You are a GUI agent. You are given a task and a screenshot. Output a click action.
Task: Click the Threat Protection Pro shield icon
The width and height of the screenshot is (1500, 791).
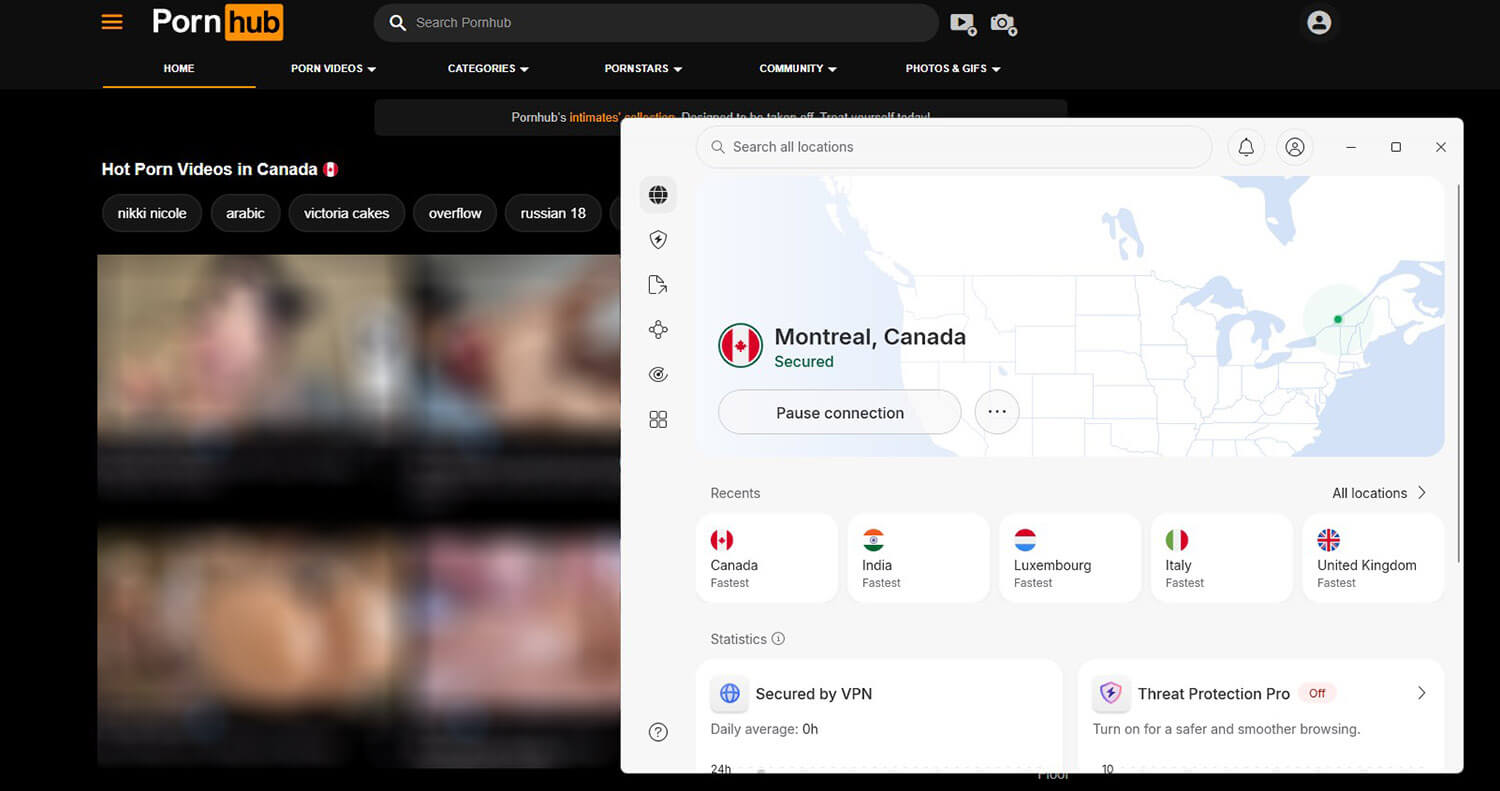[x=1111, y=693]
